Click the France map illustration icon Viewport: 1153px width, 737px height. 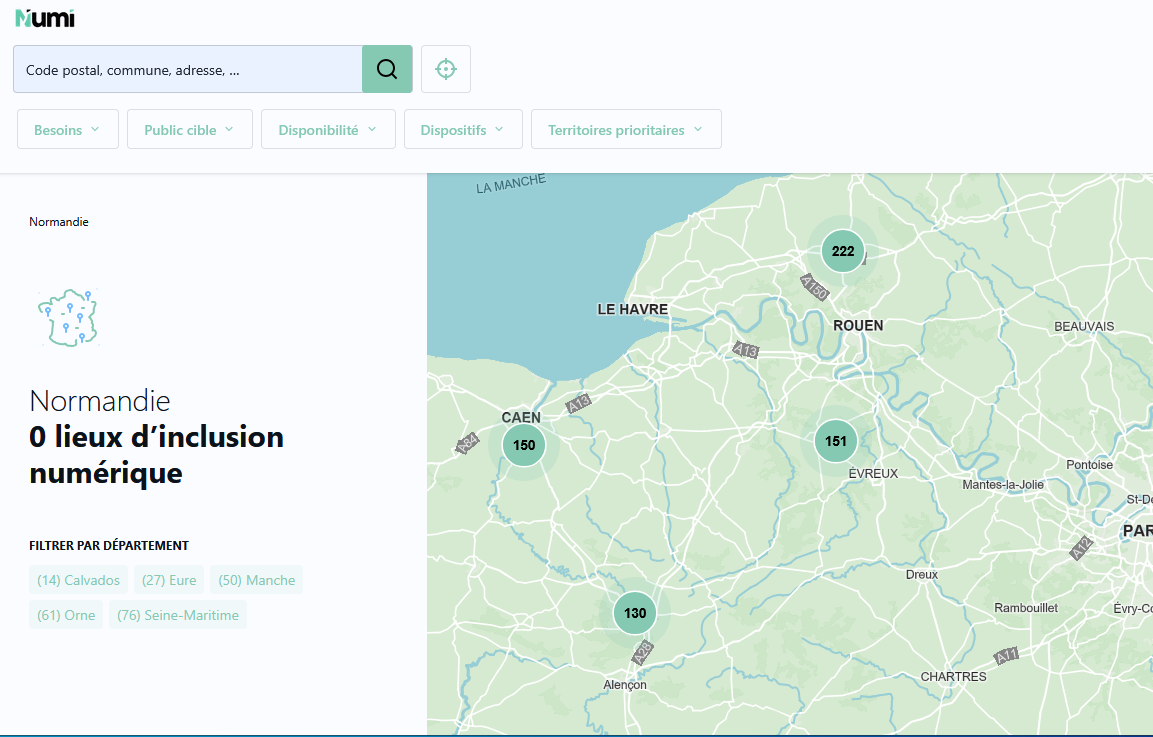pyautogui.click(x=68, y=318)
